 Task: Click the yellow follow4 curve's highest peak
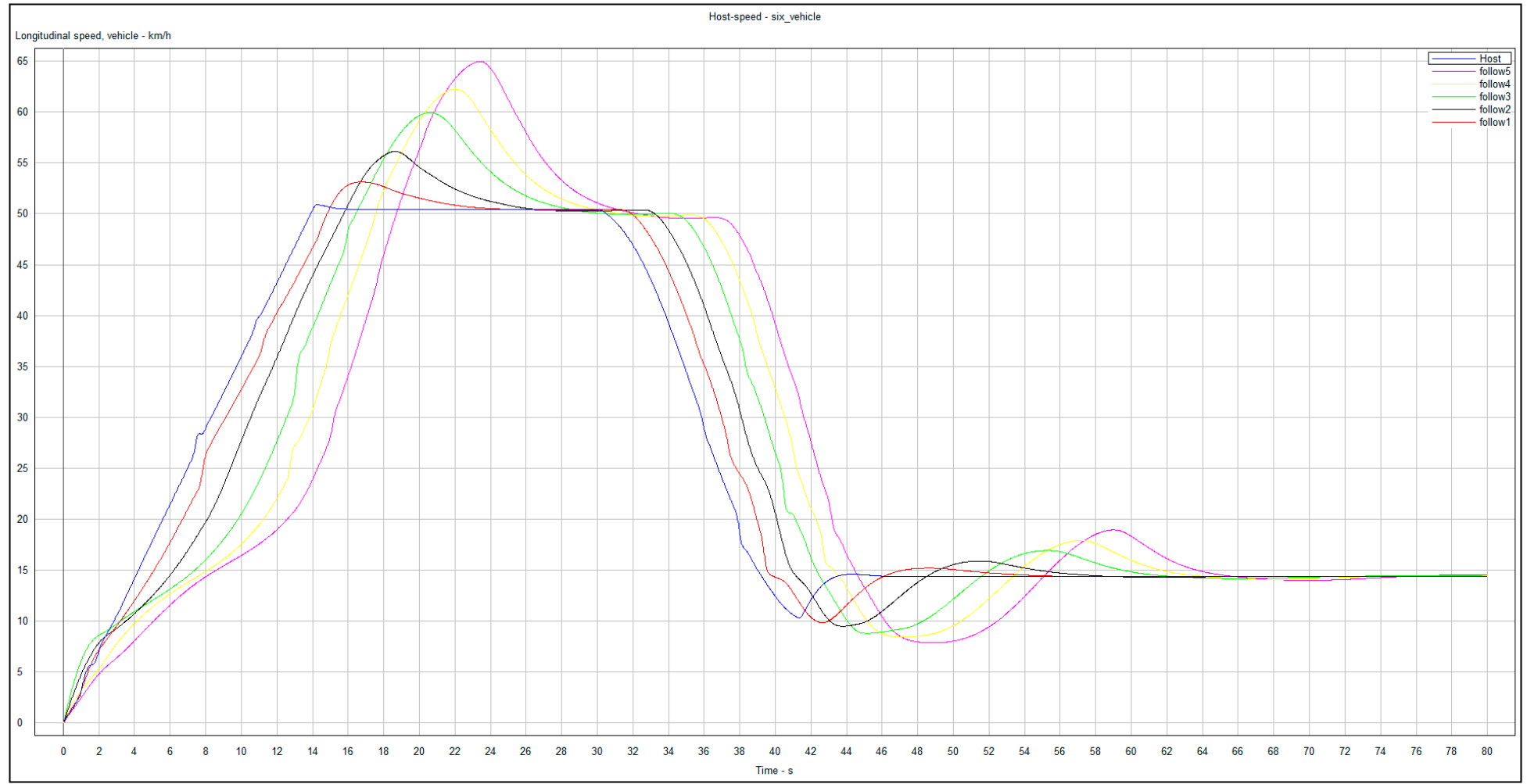(x=455, y=89)
